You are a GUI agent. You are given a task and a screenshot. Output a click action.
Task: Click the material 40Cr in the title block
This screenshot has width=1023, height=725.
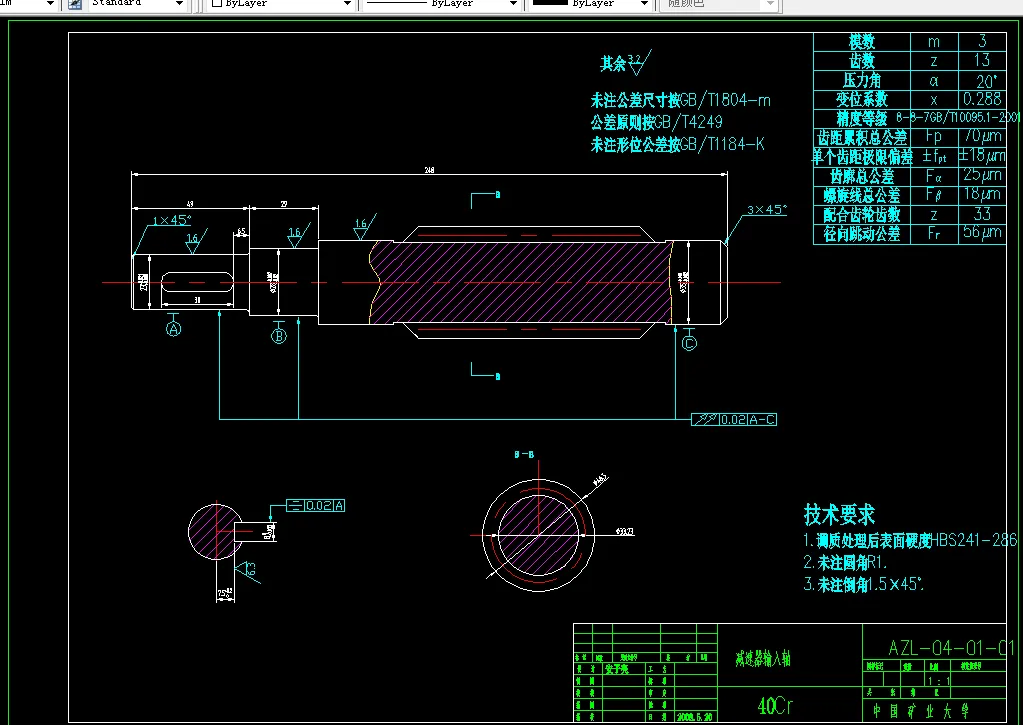[775, 705]
